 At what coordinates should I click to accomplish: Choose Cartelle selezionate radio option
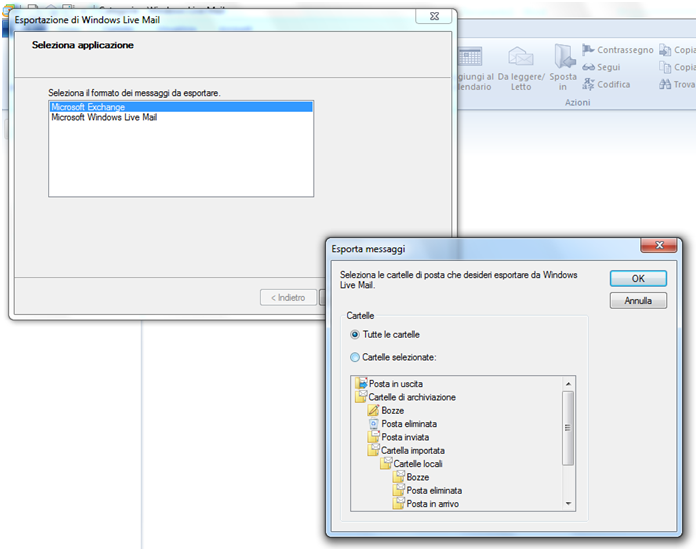(393, 357)
